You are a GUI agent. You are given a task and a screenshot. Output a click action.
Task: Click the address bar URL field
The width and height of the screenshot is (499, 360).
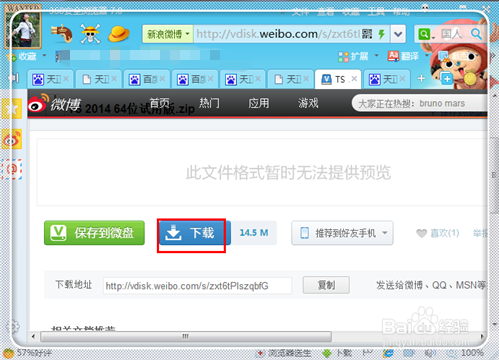coord(277,34)
